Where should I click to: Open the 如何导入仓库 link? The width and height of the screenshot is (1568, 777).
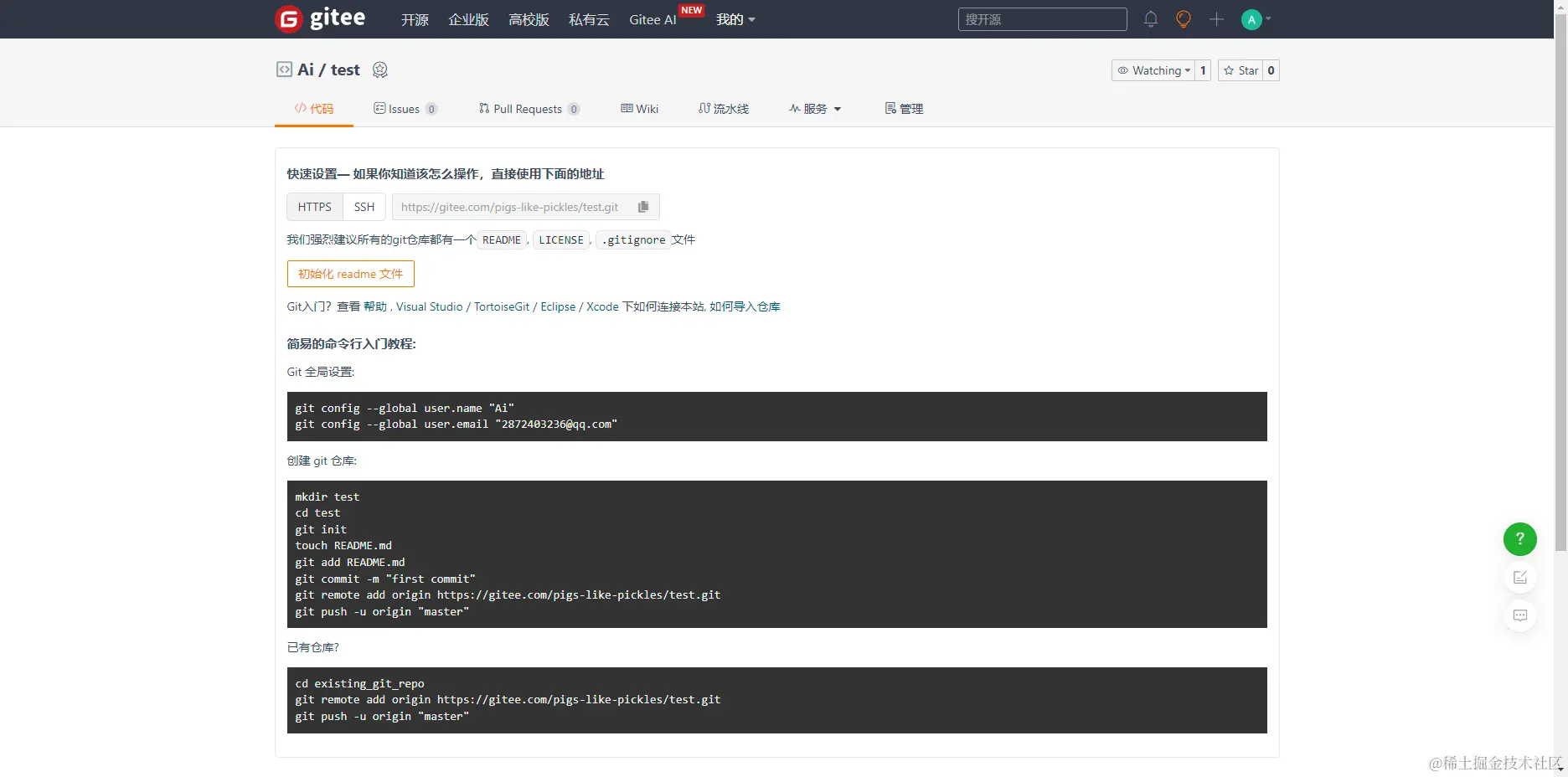(x=745, y=306)
